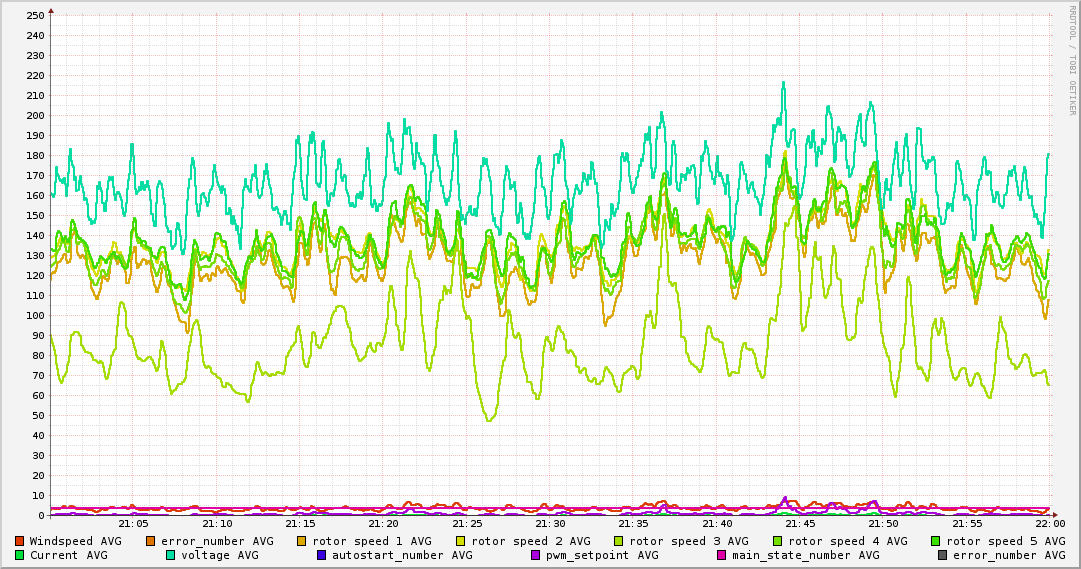
Task: Click the 160 value on the y-axis
Action: pos(35,196)
